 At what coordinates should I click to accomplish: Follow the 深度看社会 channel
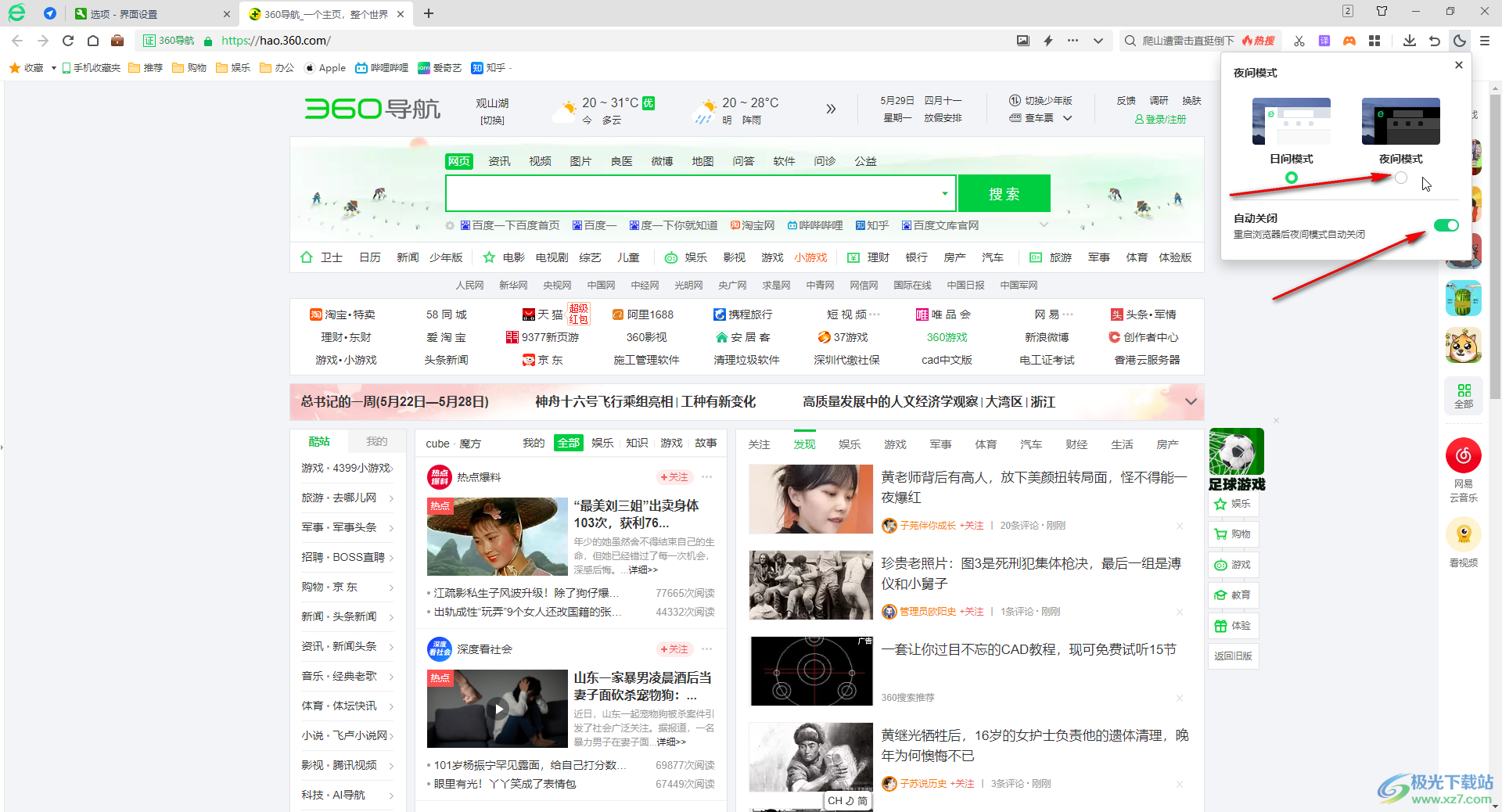pyautogui.click(x=674, y=649)
